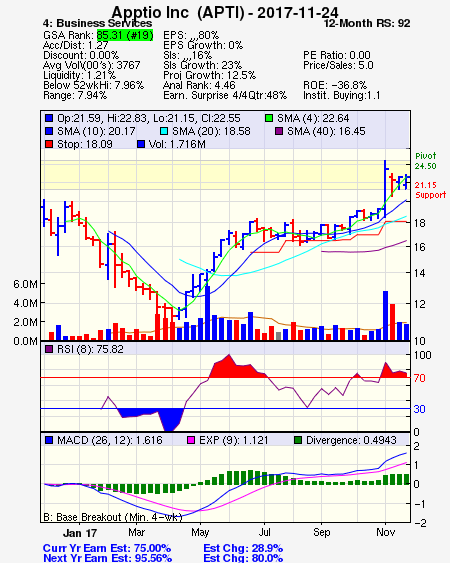Click the 12-Month RS: 92 label
450x563 pixels.
(367, 23)
